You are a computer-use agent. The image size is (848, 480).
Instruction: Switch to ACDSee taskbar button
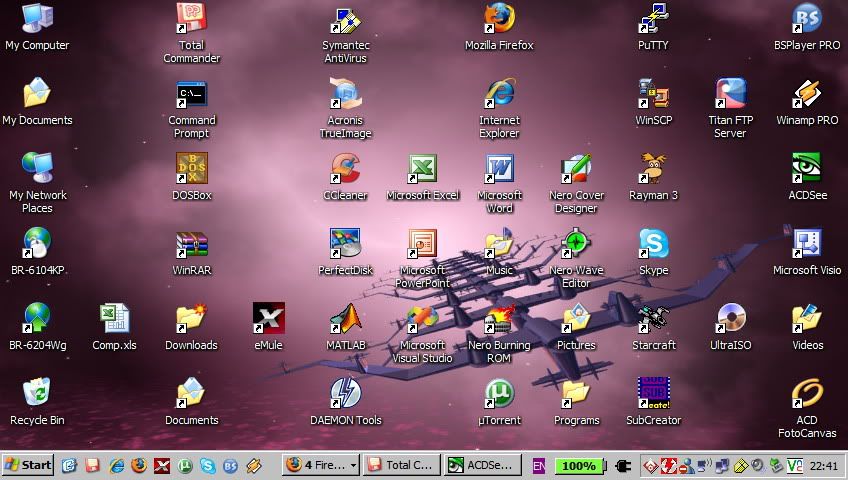(x=482, y=465)
